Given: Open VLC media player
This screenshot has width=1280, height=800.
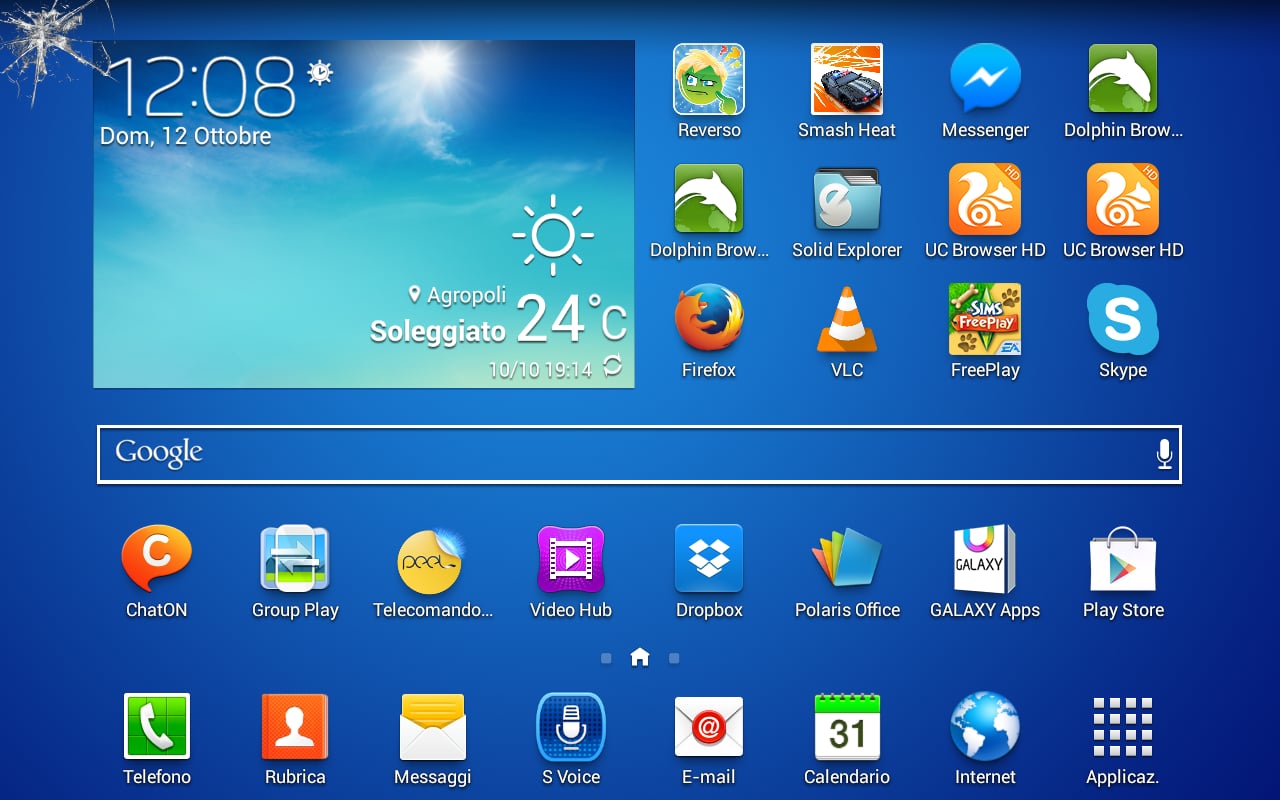Looking at the screenshot, I should [847, 320].
